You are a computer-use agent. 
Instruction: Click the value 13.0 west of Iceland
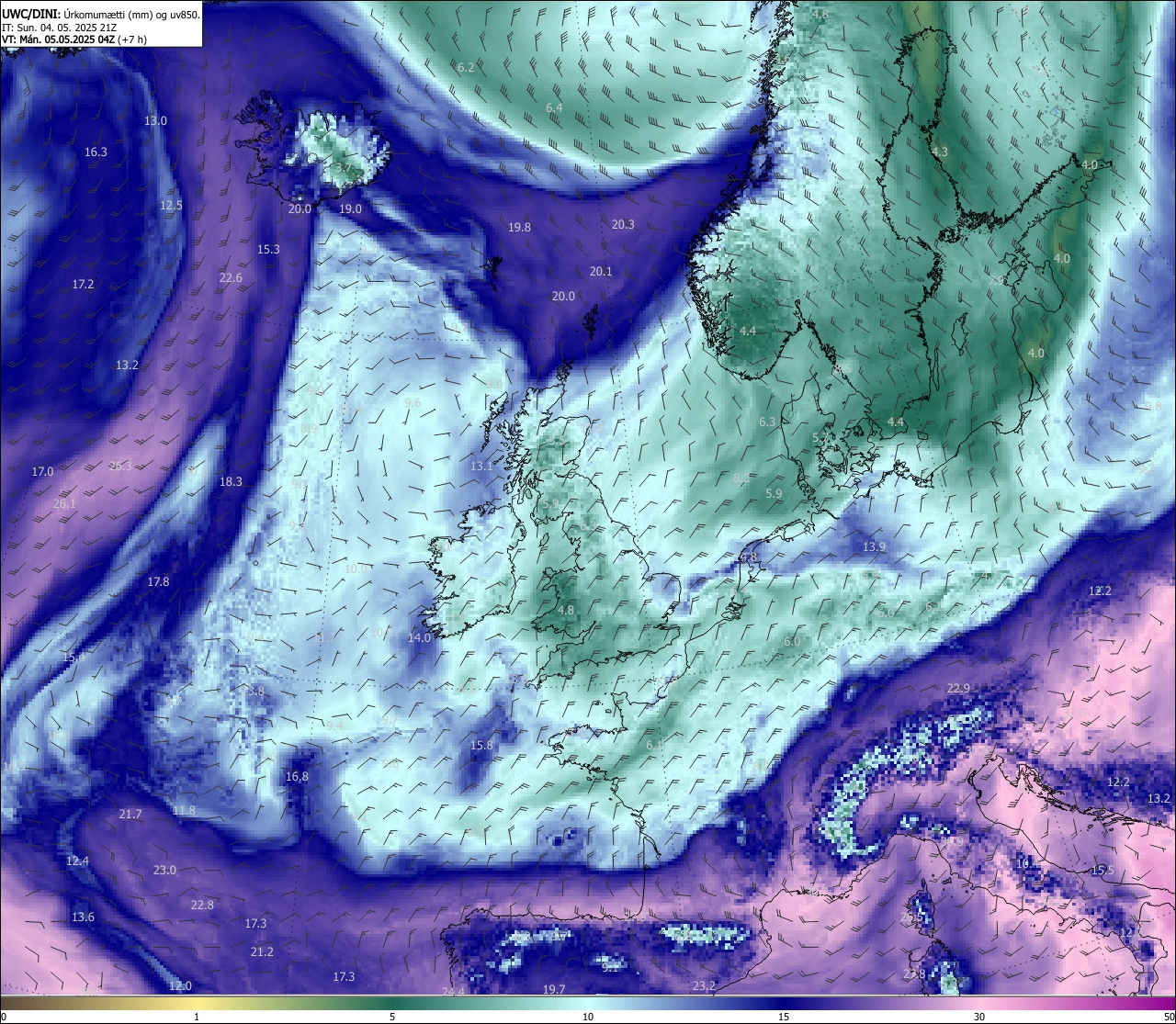tap(155, 121)
